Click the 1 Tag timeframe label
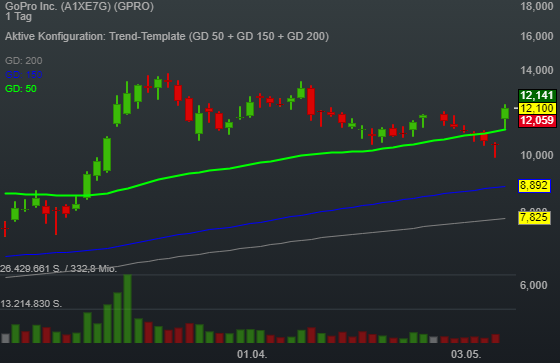 tap(19, 16)
